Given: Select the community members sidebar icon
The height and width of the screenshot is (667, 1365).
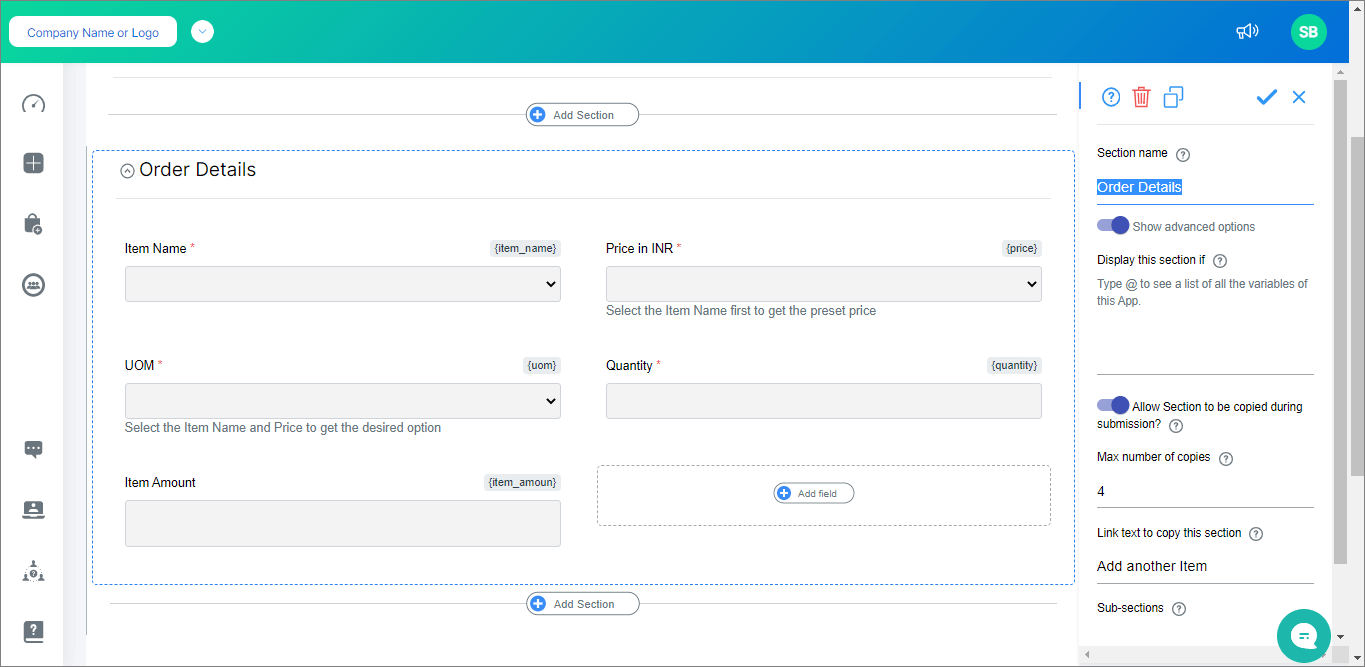Looking at the screenshot, I should (x=33, y=285).
